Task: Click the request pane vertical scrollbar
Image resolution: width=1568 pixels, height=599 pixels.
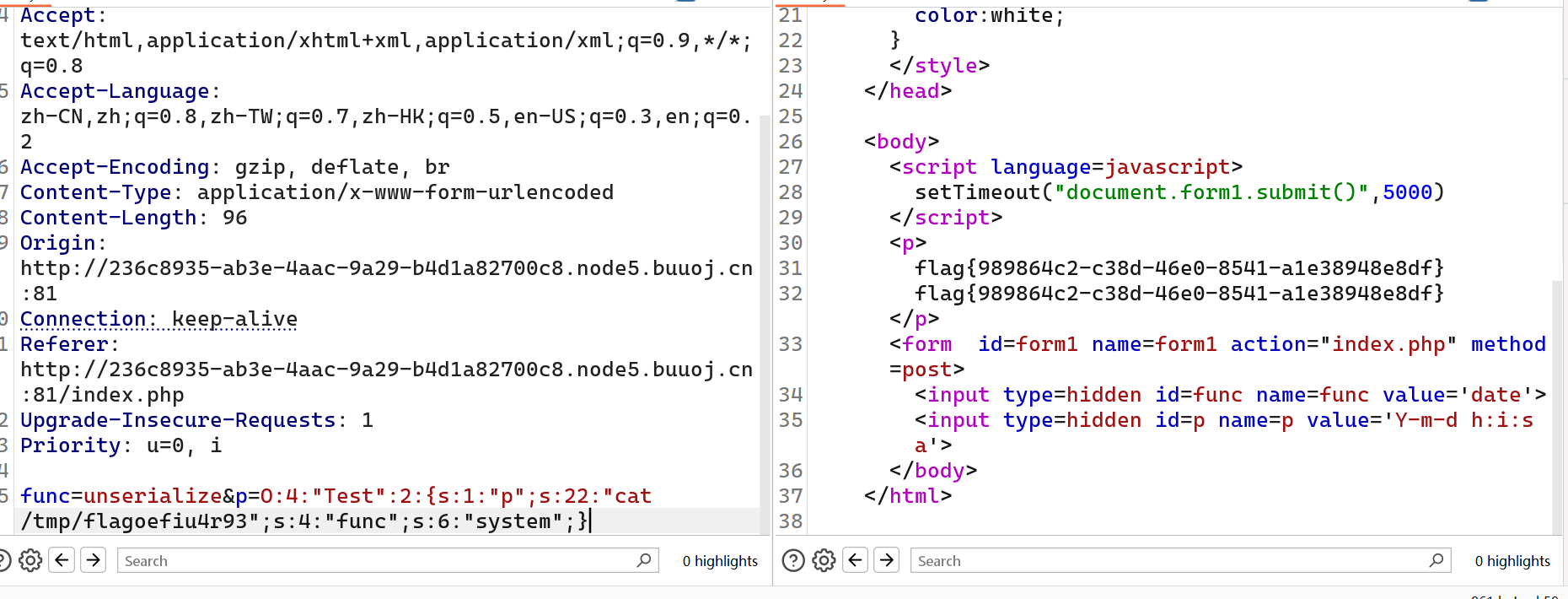Action: click(x=765, y=325)
